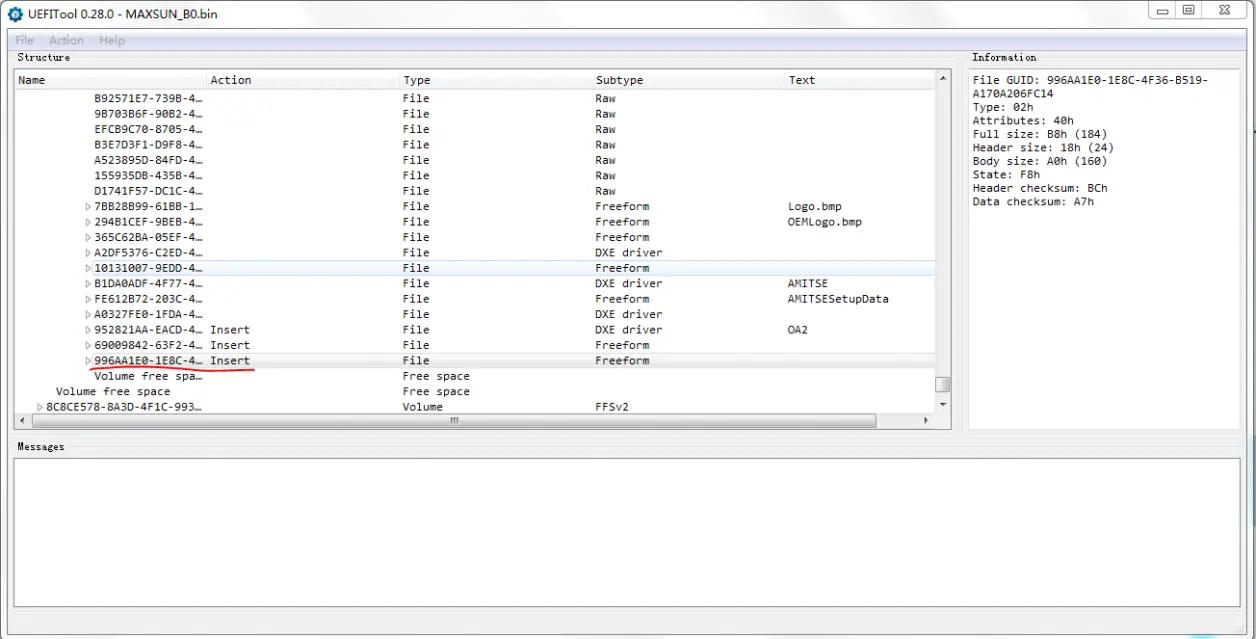Click 'Data checksum: A7h' in Information panel
Image resolution: width=1256 pixels, height=639 pixels.
pos(1033,202)
